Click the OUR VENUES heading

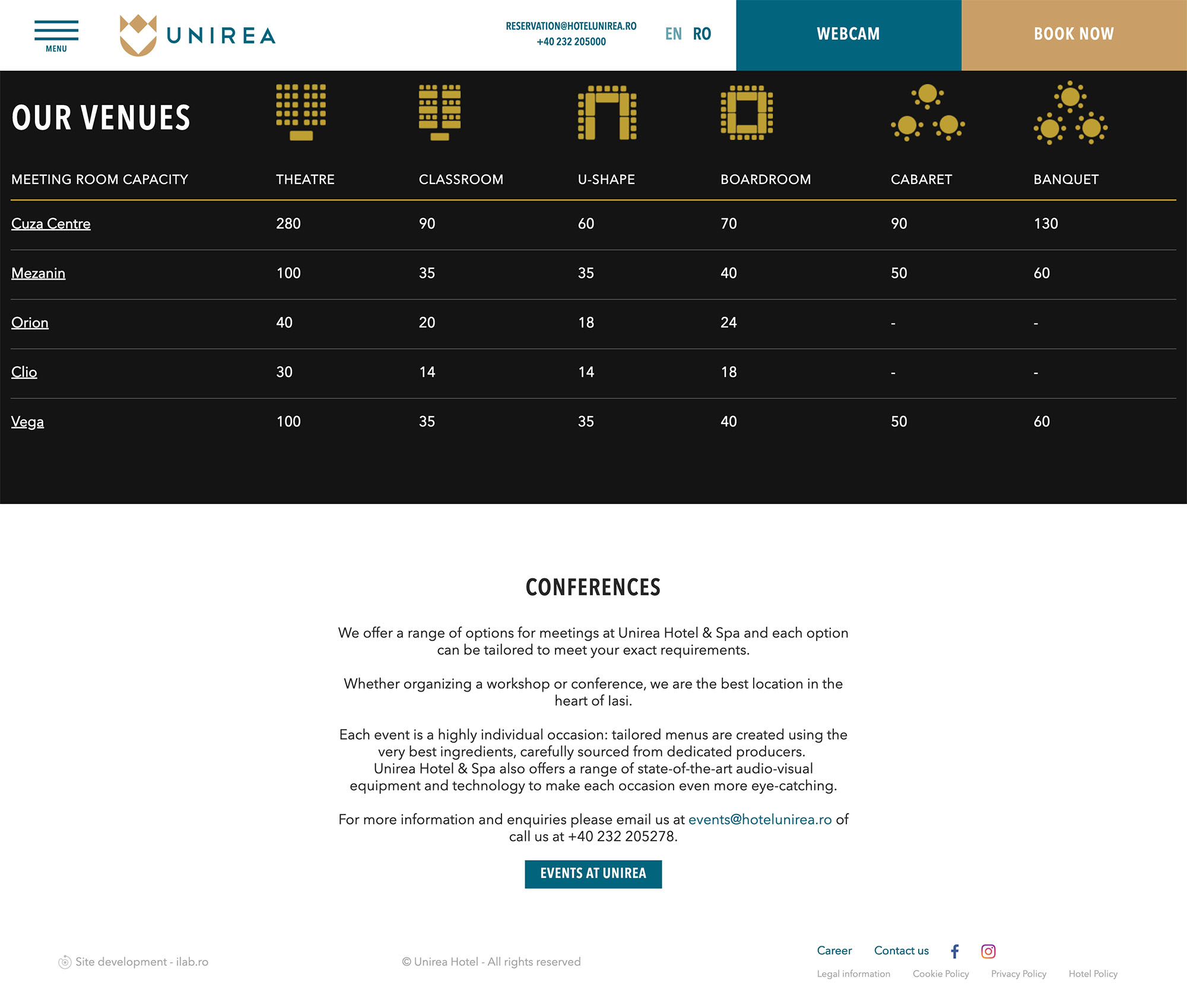point(101,118)
